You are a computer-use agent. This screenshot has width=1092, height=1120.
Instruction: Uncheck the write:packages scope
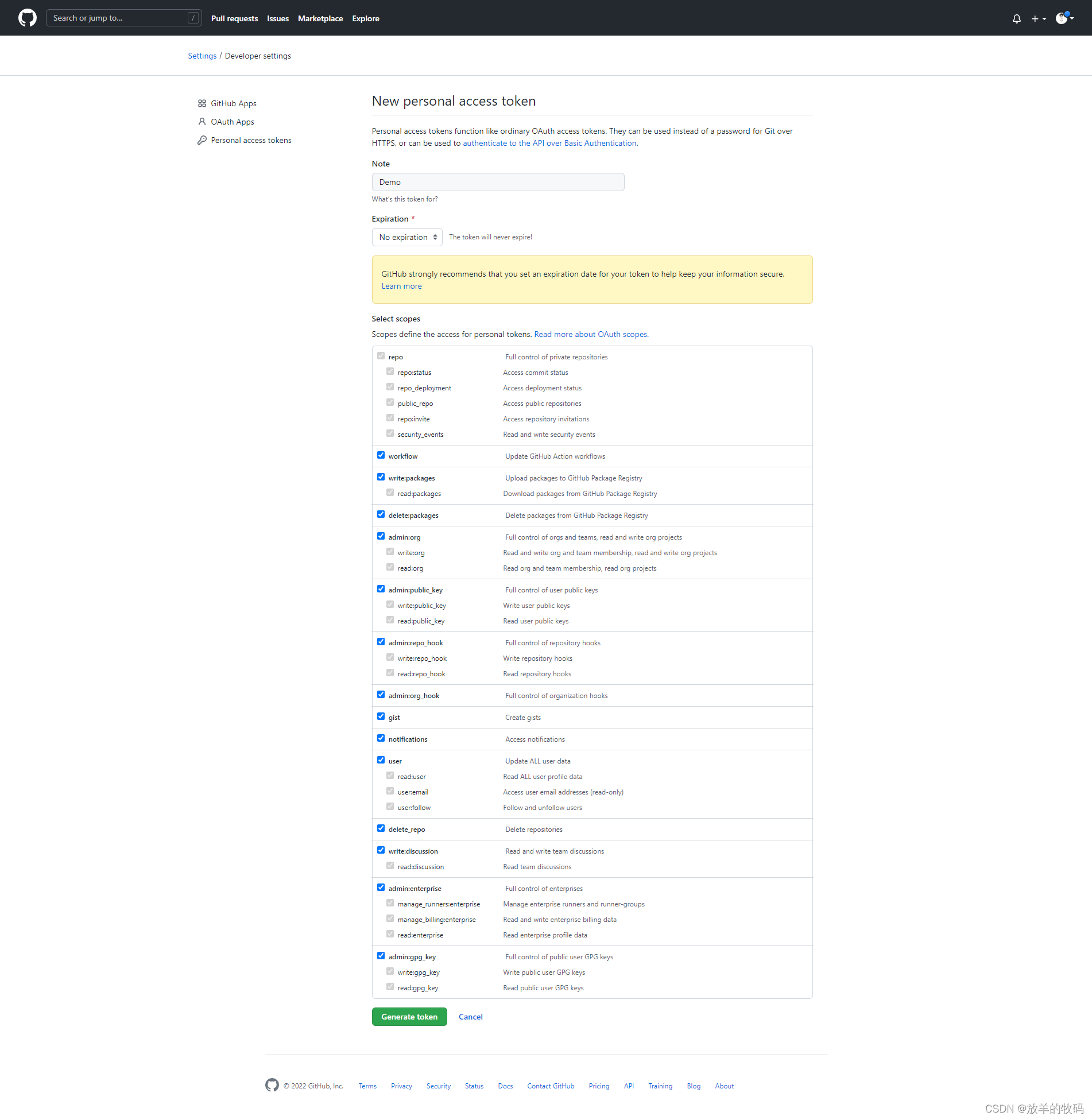pyautogui.click(x=381, y=477)
